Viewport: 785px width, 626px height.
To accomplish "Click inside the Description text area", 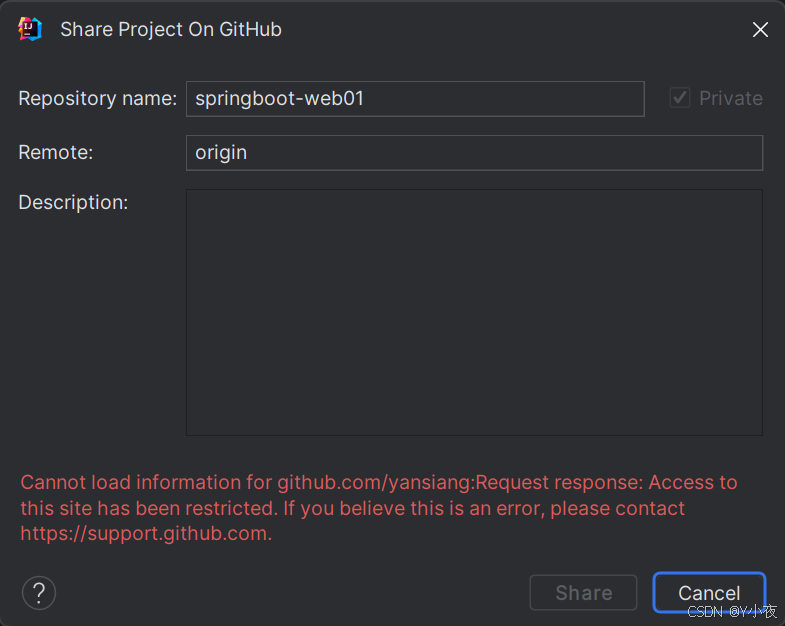I will pos(474,312).
